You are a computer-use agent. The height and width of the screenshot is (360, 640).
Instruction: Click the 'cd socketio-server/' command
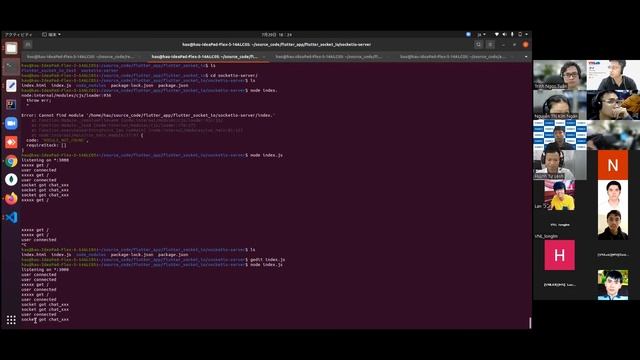click(232, 76)
